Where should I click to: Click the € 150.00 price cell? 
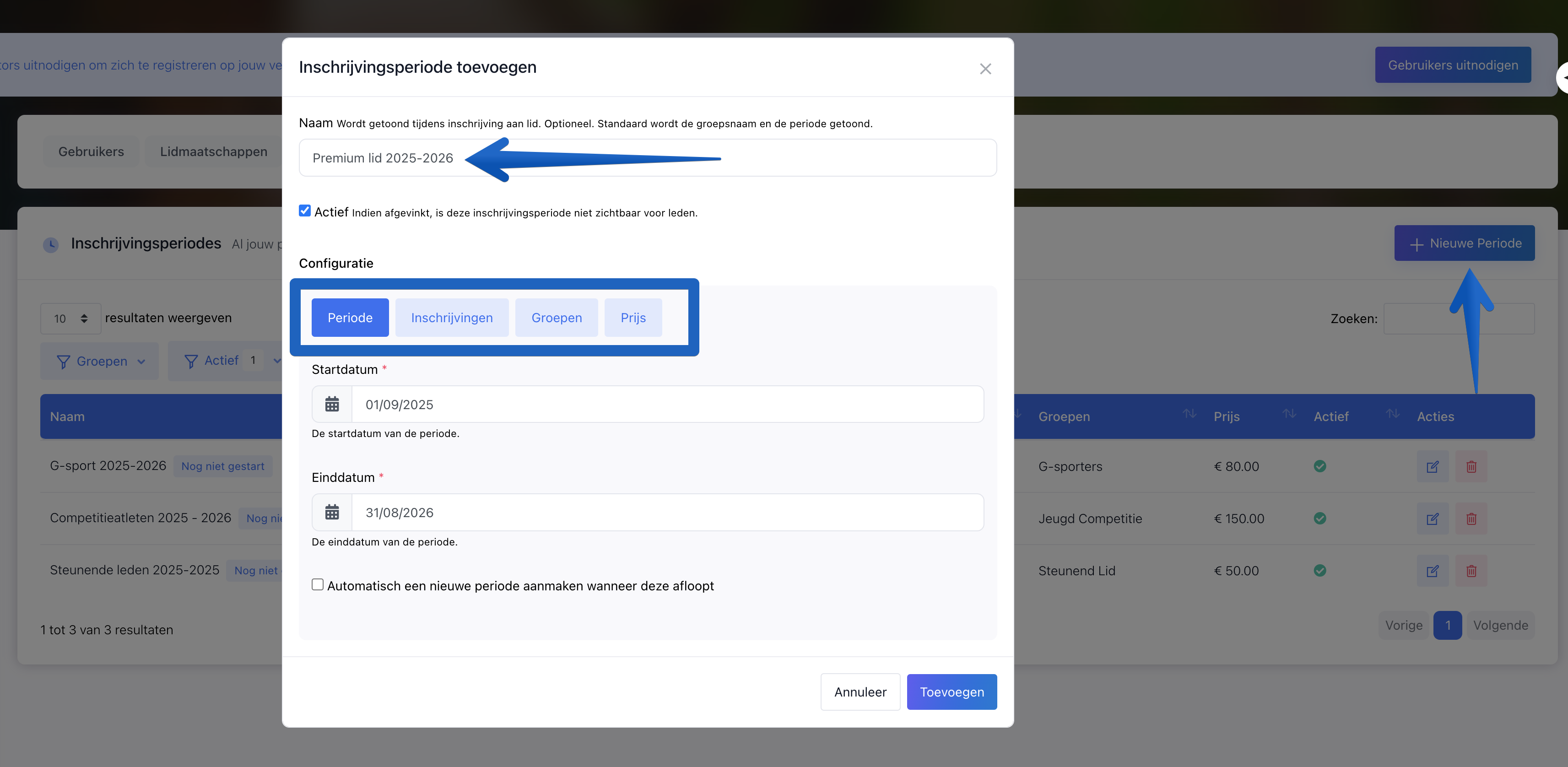(1238, 519)
